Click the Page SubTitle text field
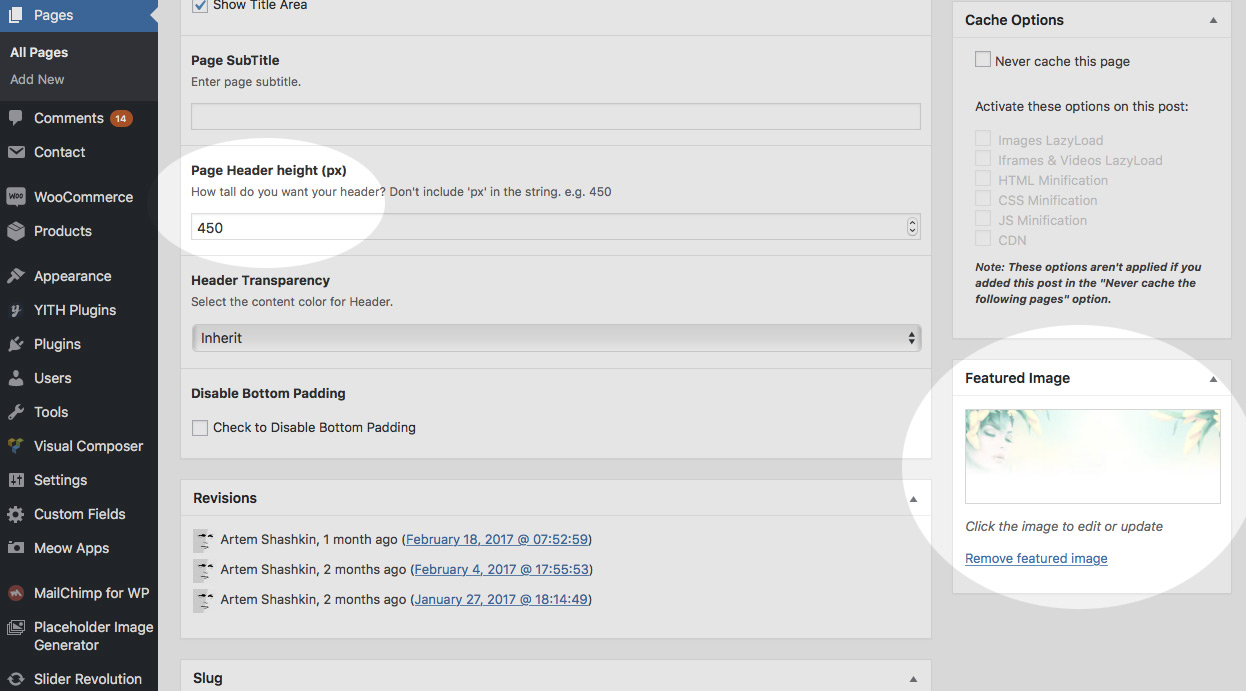Screen dimensions: 1246x691 (556, 117)
